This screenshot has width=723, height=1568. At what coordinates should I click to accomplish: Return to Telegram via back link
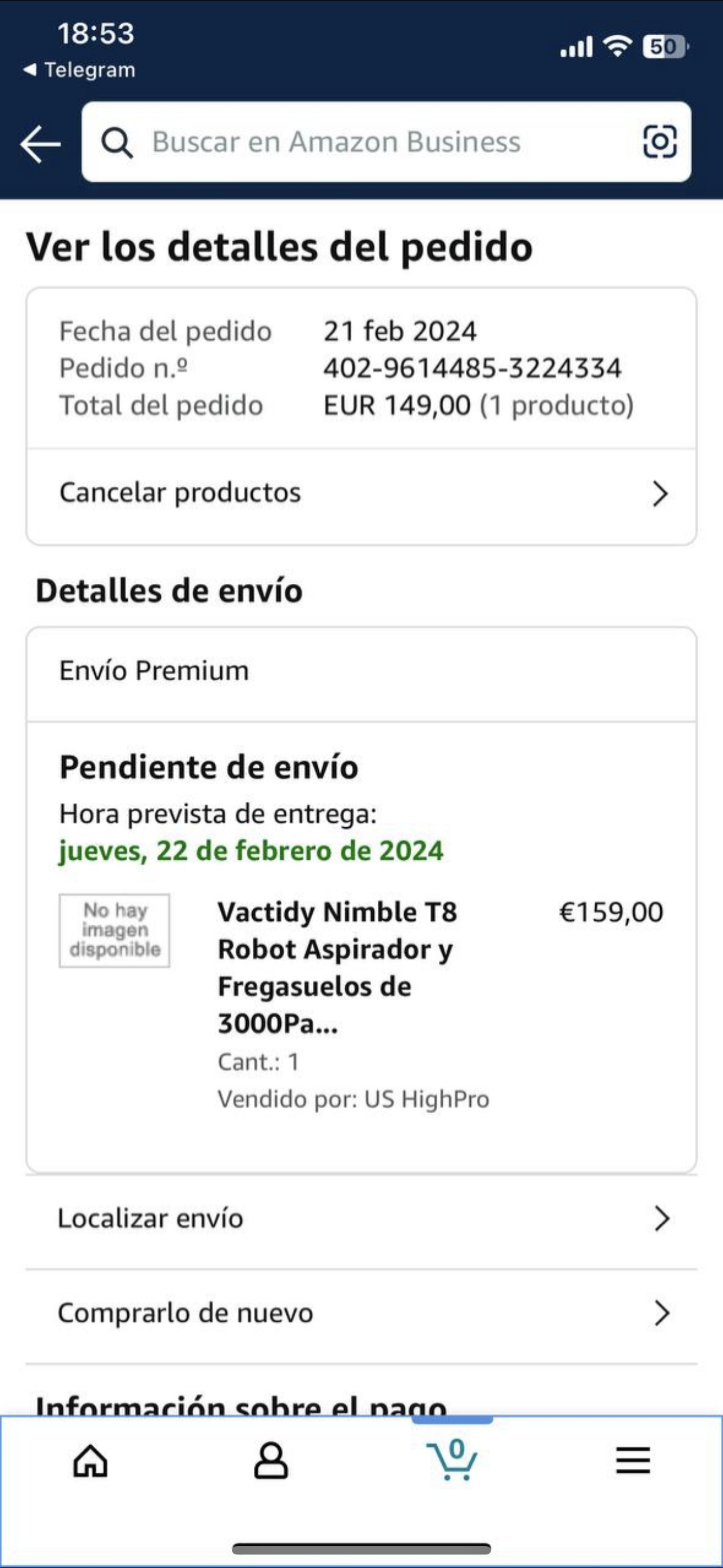(x=79, y=70)
